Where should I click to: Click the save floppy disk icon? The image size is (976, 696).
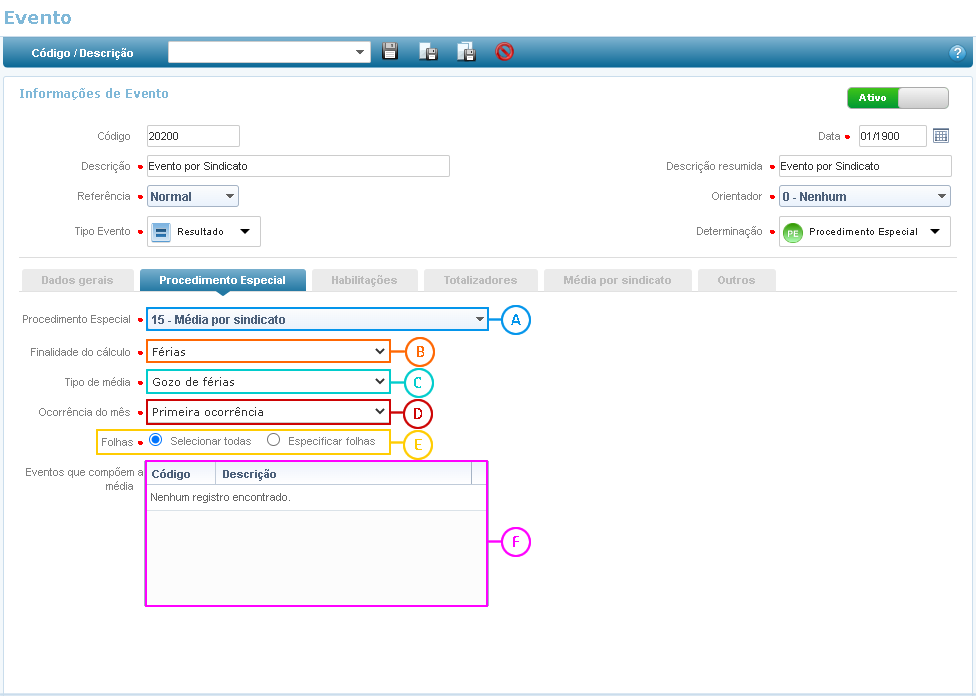(x=390, y=52)
